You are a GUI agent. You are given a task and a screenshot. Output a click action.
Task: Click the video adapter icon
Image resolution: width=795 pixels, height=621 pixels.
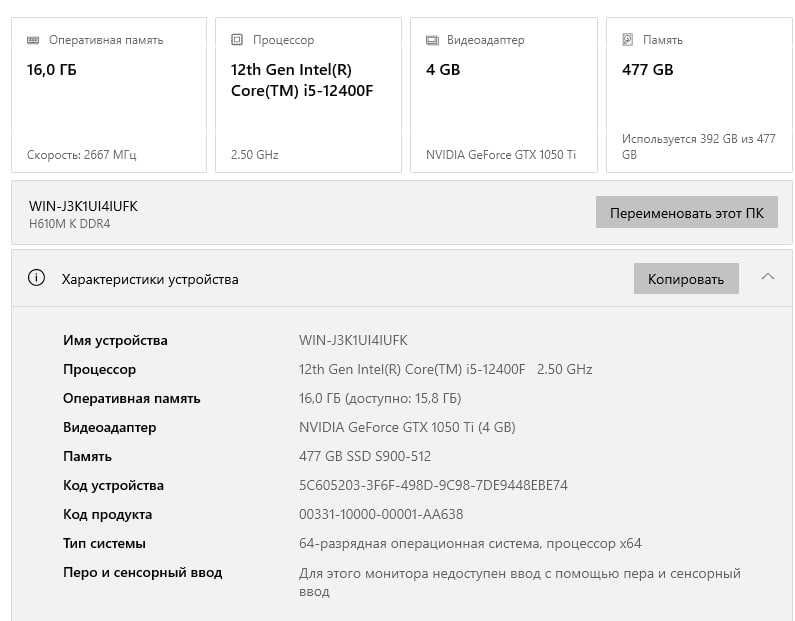[432, 41]
